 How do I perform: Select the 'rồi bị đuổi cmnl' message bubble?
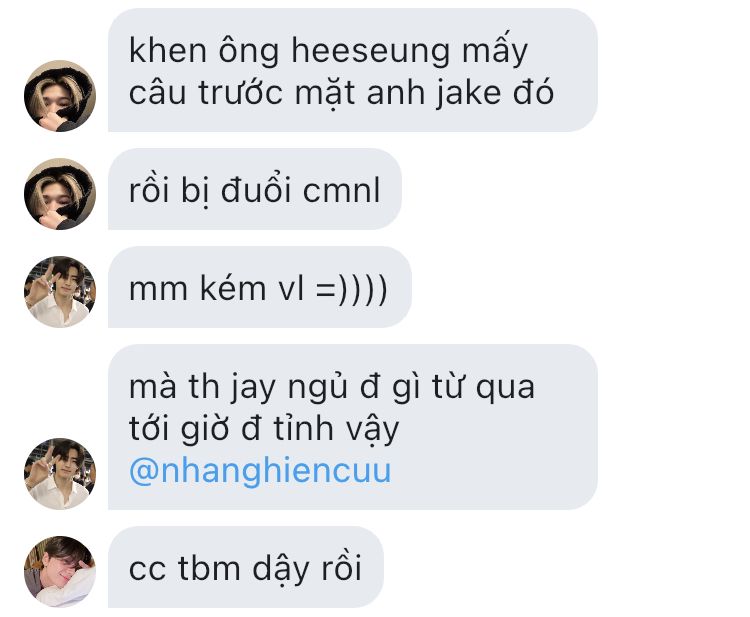[254, 189]
